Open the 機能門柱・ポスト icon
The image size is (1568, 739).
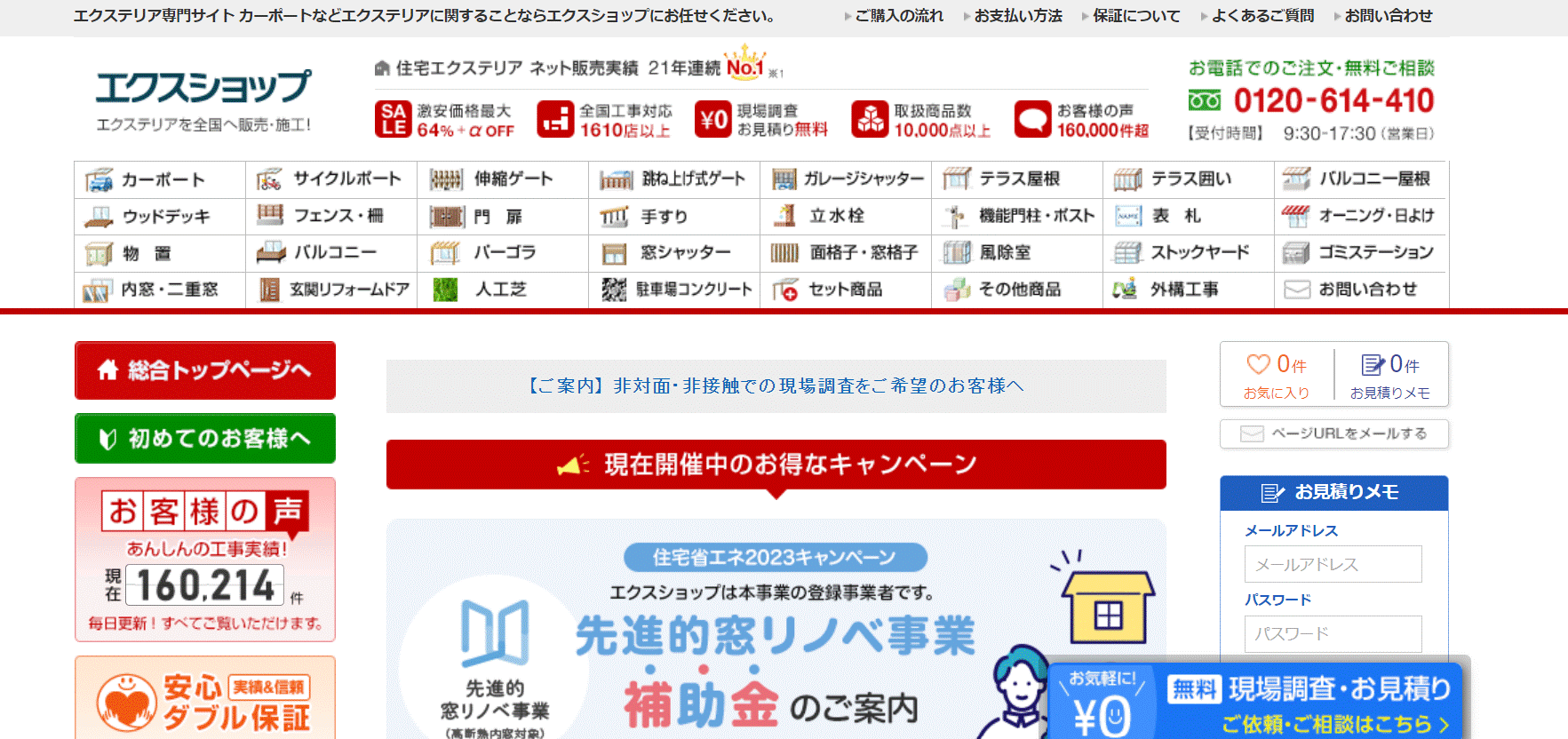[956, 217]
